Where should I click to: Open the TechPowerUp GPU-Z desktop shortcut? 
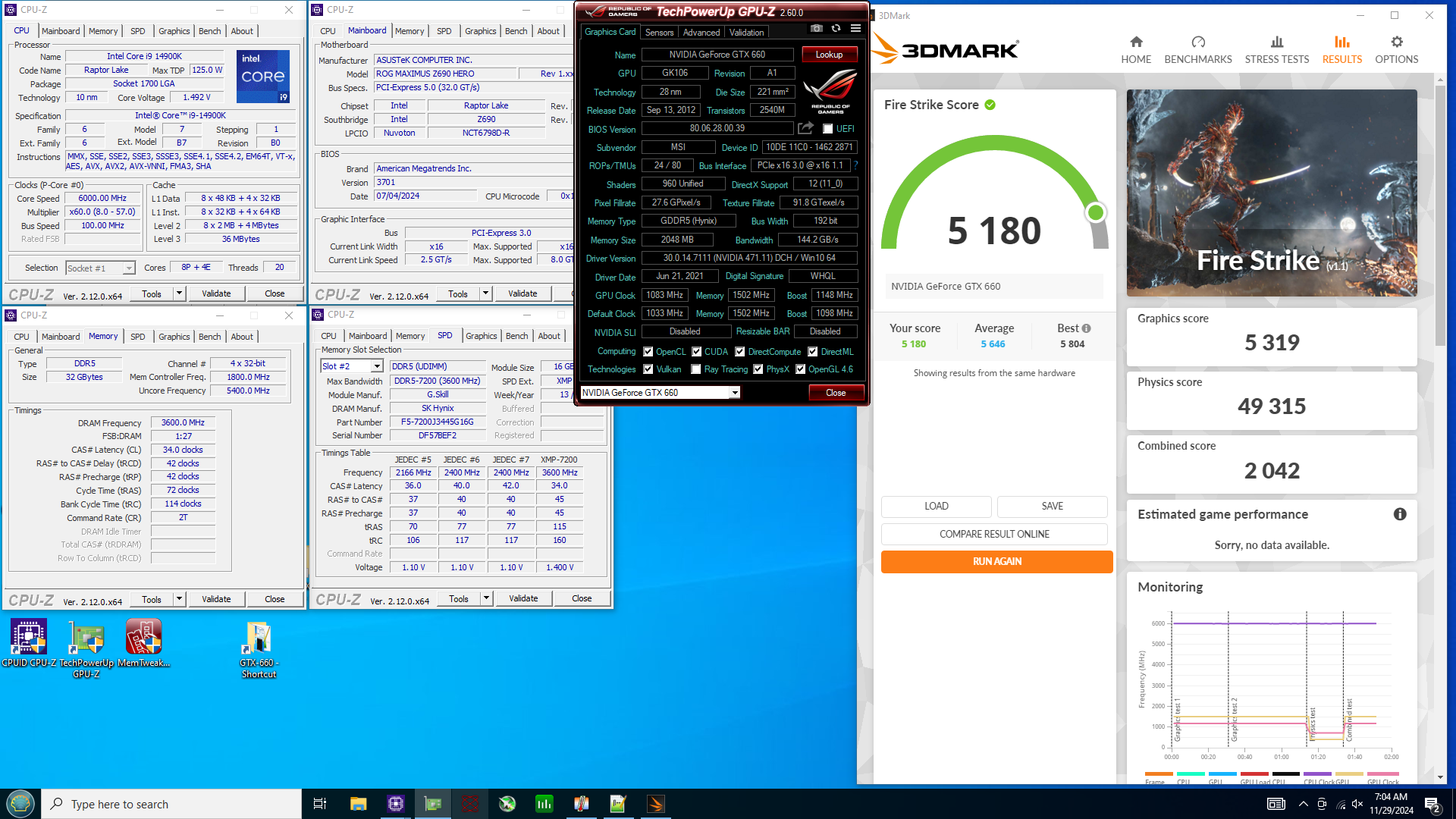pyautogui.click(x=86, y=648)
